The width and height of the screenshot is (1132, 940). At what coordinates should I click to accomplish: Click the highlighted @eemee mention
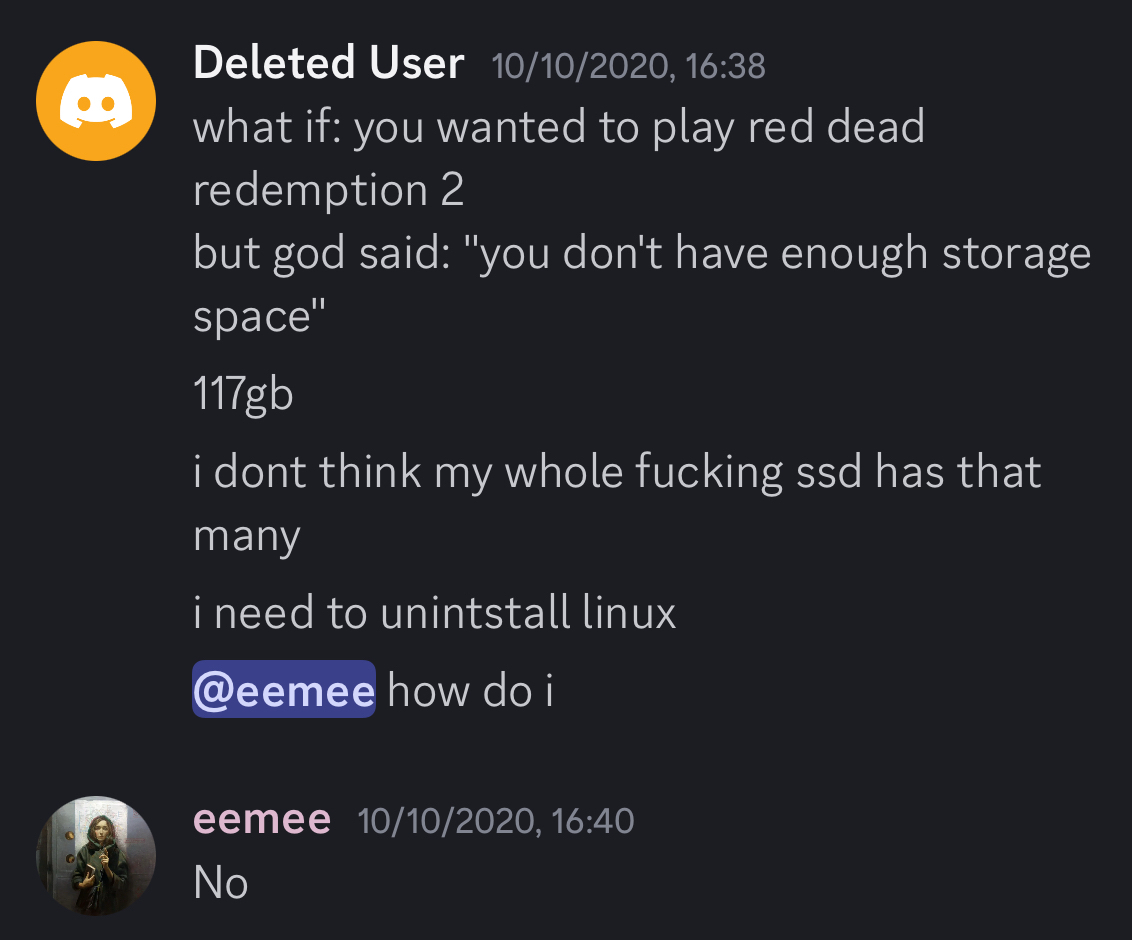coord(283,690)
